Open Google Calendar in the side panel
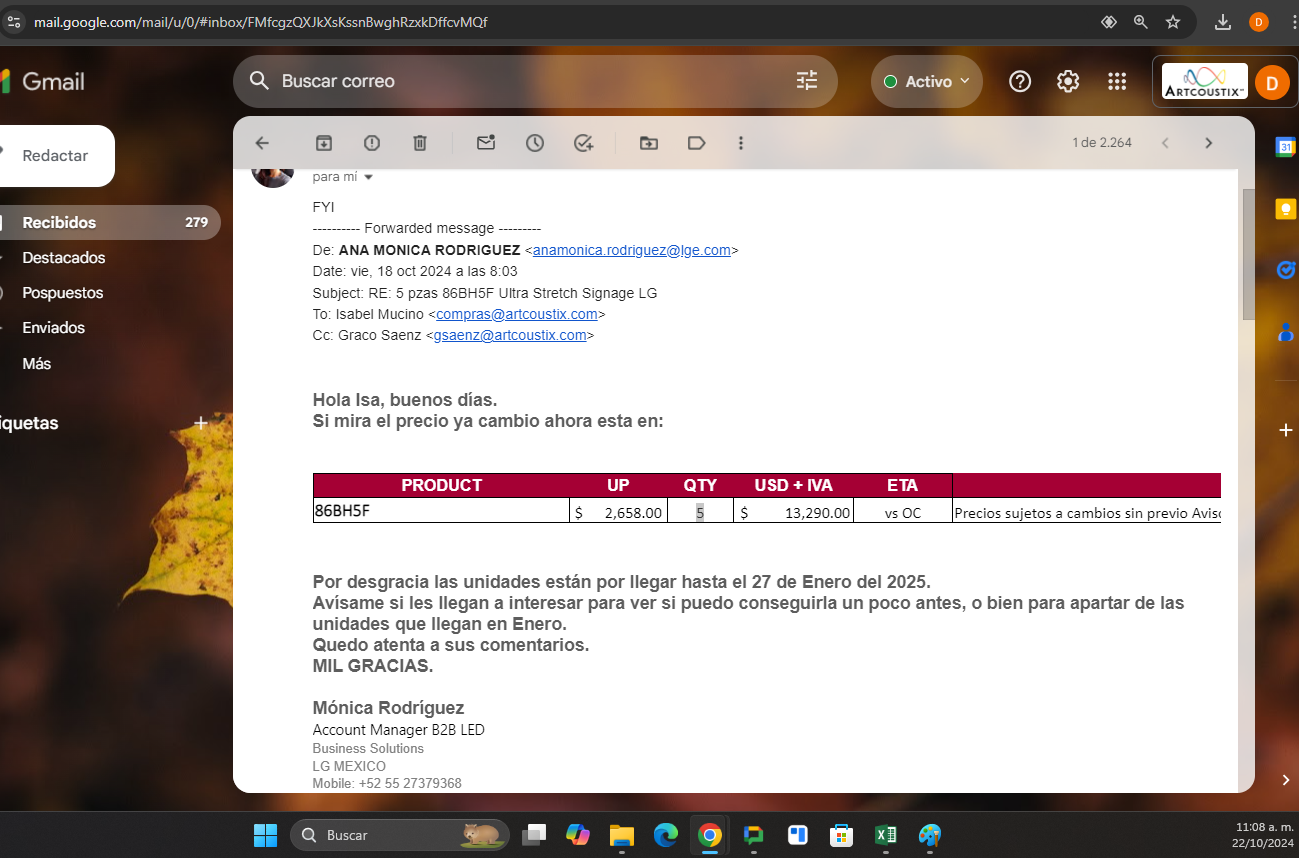The height and width of the screenshot is (858, 1299). coord(1285,147)
